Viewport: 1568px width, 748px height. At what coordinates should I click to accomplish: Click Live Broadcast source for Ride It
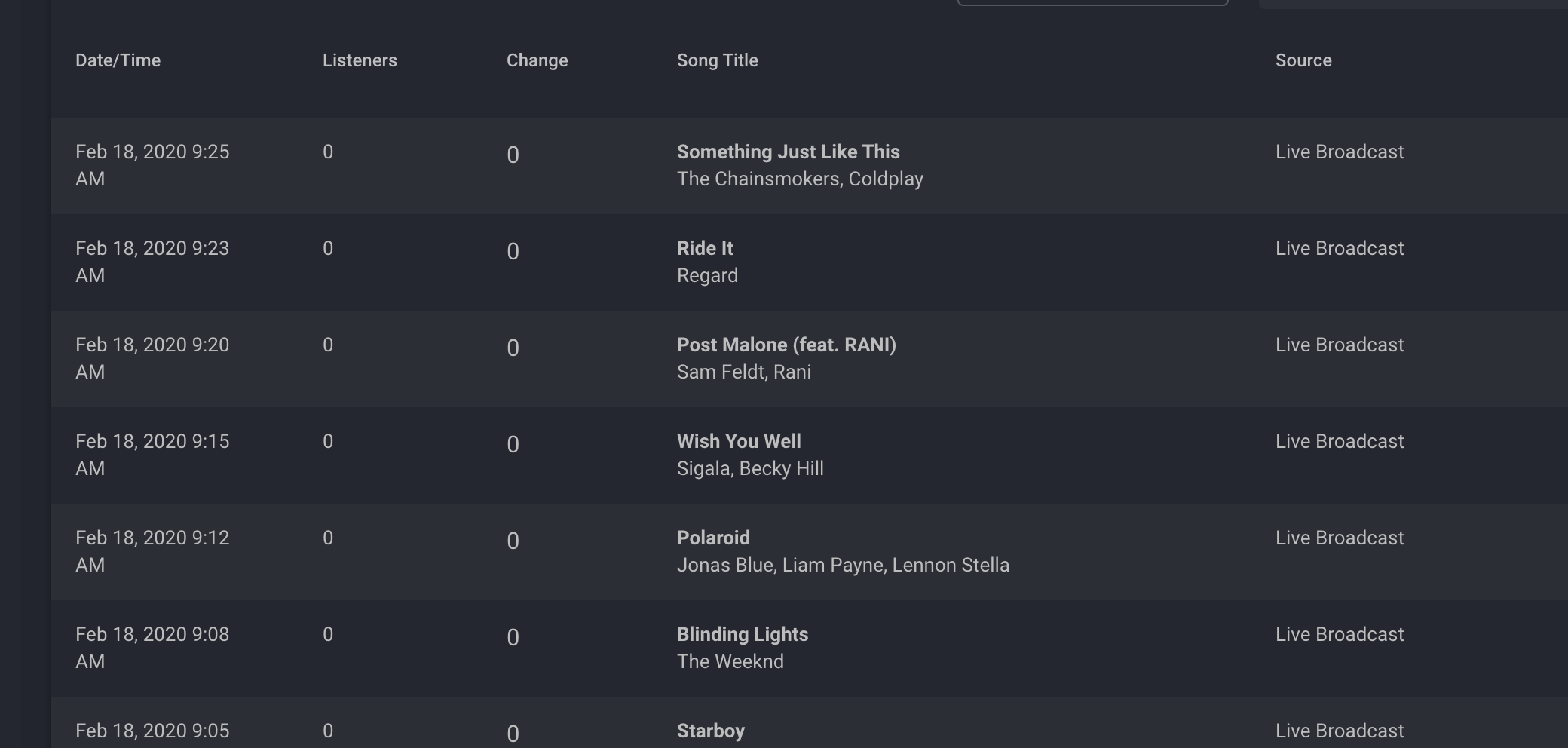[1340, 248]
